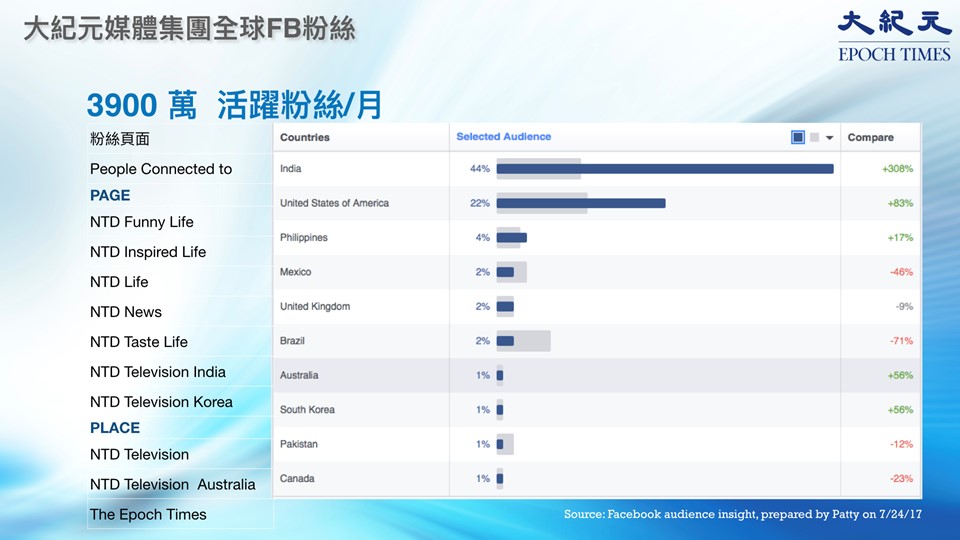Click the -9% compare value

(904, 306)
